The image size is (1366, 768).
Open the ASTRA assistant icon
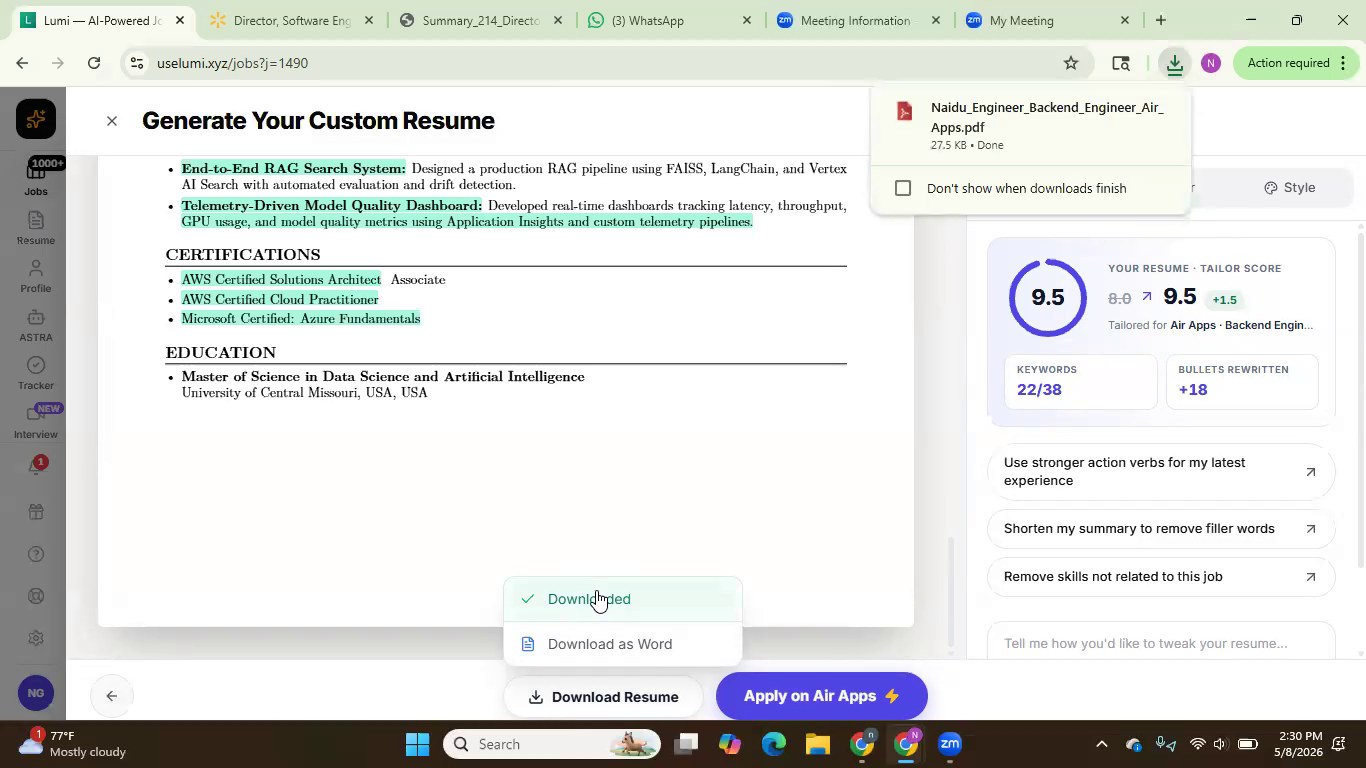coord(35,325)
